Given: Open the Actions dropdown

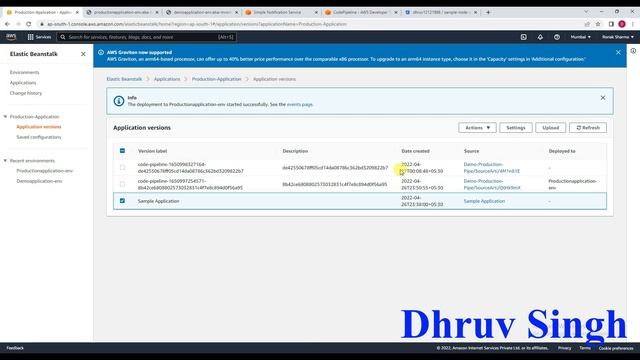Looking at the screenshot, I should click(x=477, y=128).
